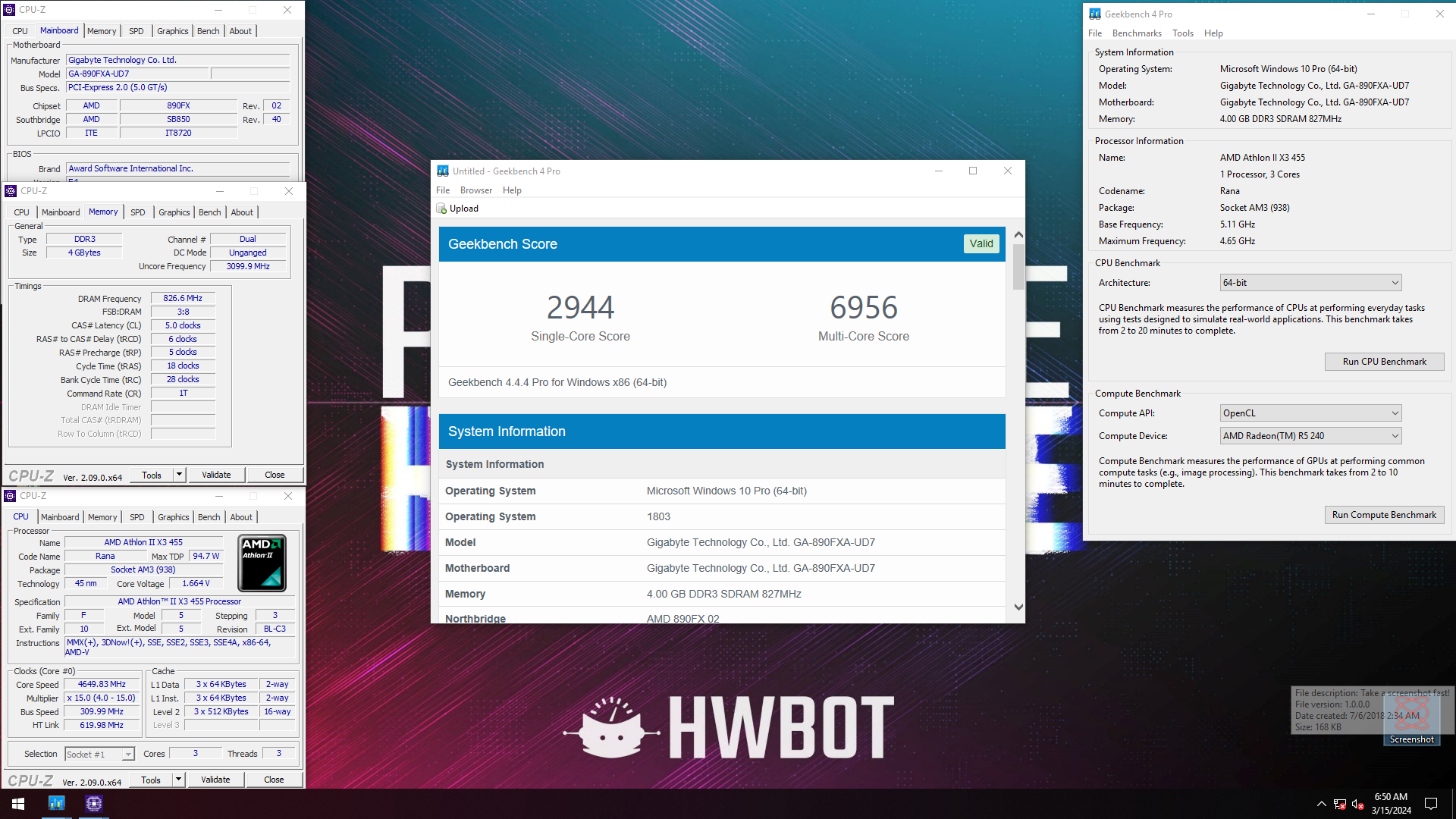The width and height of the screenshot is (1456, 819).
Task: Close the Geekbench 4 Pro main window
Action: click(x=1440, y=14)
